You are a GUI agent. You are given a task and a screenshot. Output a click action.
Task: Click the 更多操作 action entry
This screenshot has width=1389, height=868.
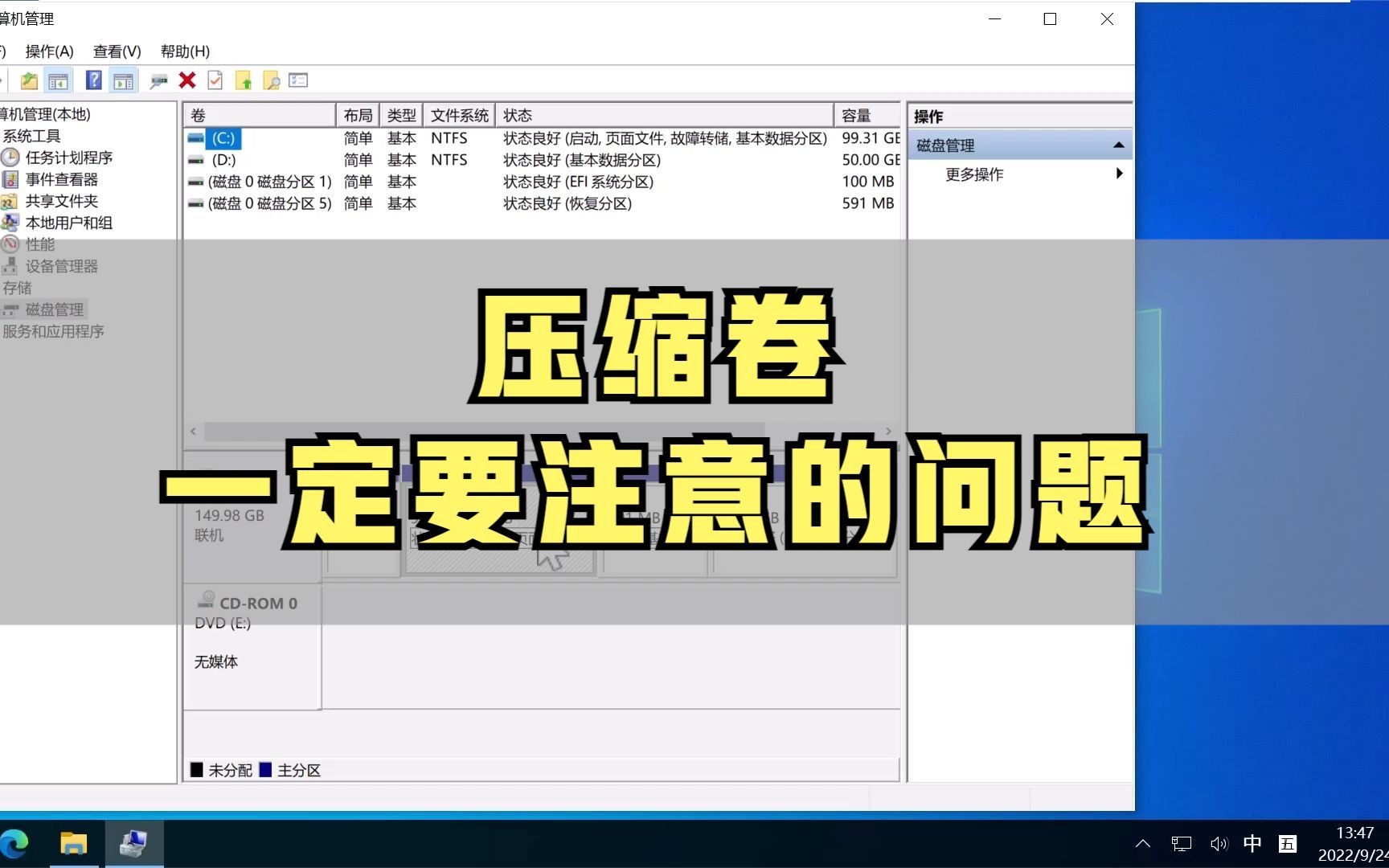click(x=974, y=174)
